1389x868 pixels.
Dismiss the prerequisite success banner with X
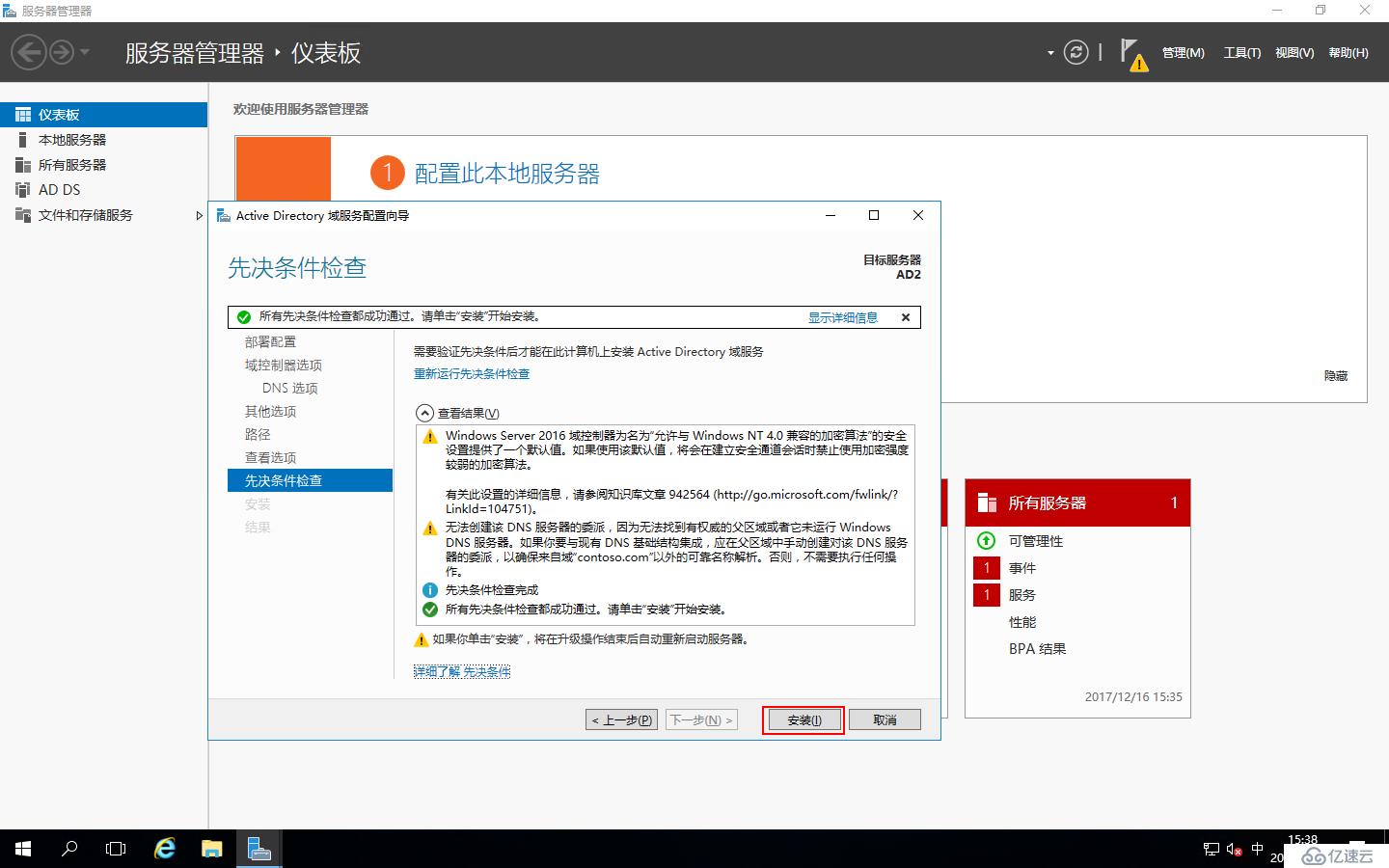tap(906, 317)
